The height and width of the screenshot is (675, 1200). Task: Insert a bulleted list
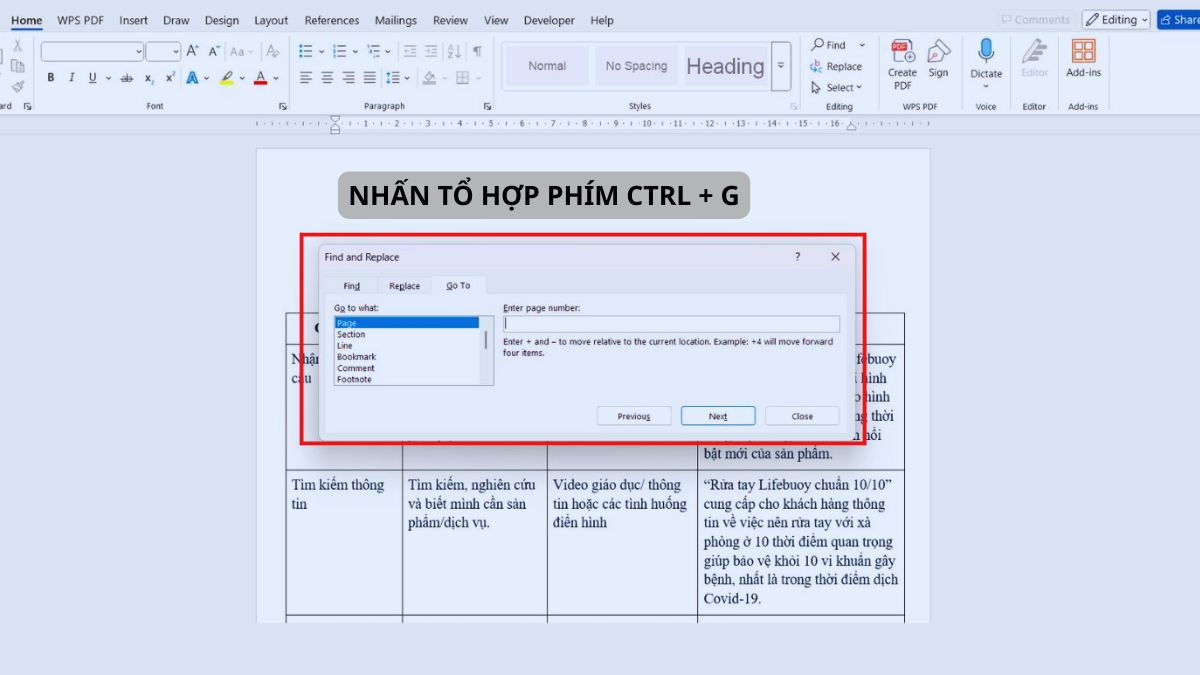click(x=305, y=51)
